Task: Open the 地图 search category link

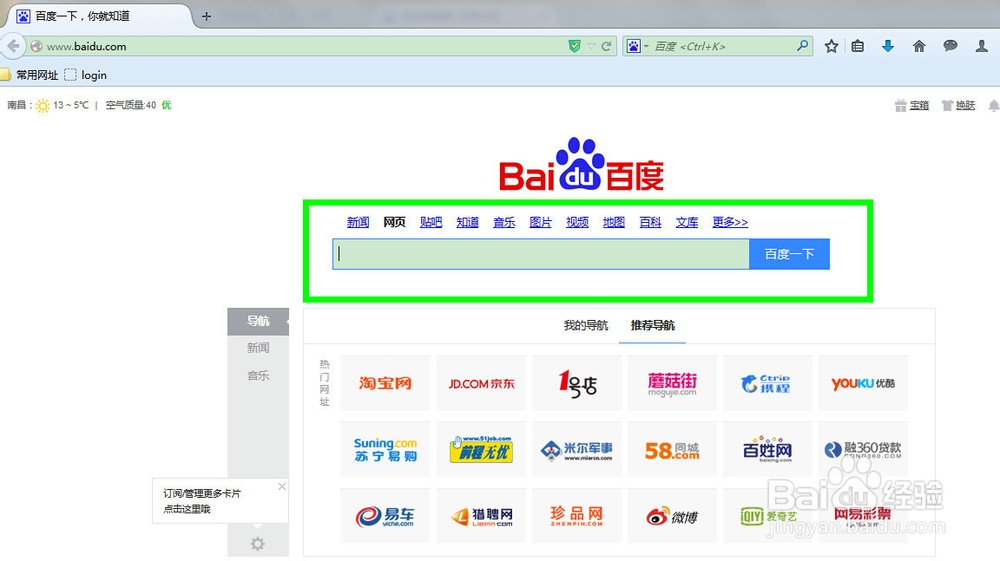Action: 614,222
